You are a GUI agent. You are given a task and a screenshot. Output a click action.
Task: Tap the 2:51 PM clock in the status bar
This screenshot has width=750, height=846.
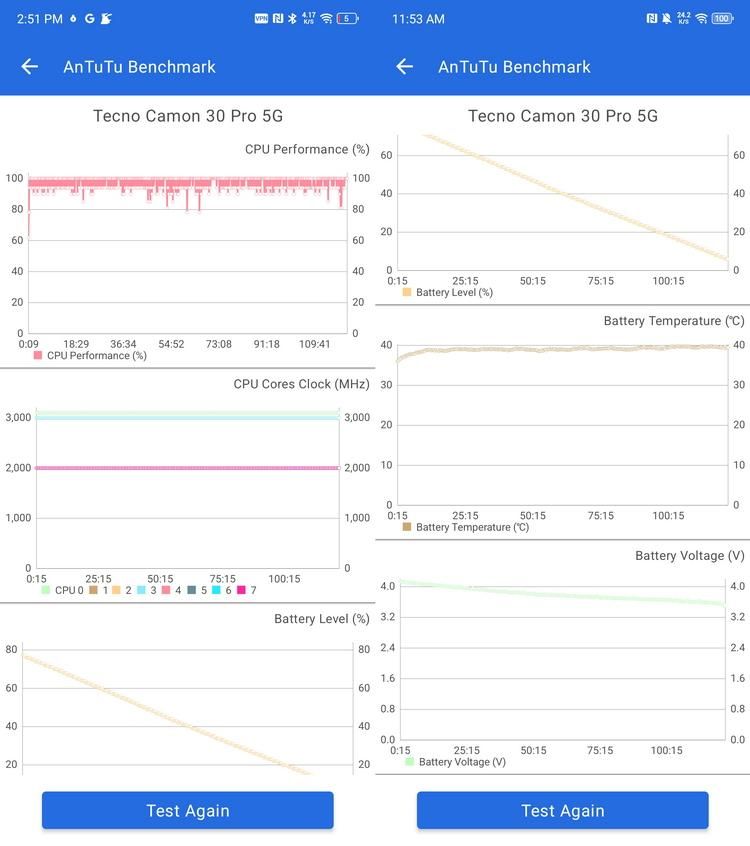point(39,19)
